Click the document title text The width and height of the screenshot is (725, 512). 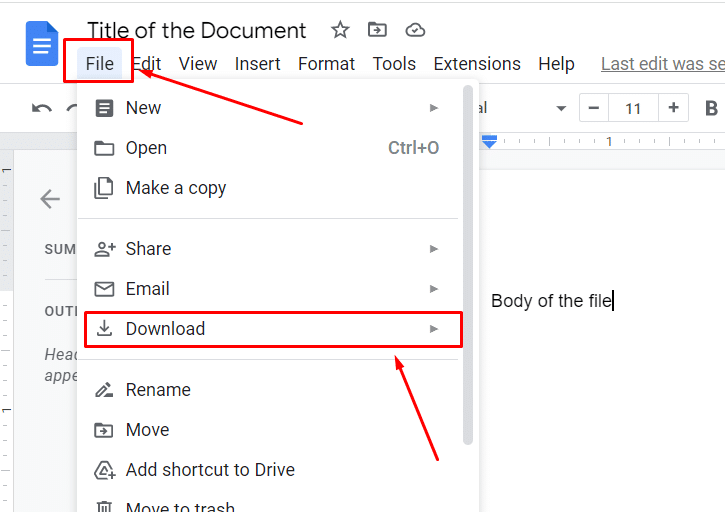pyautogui.click(x=197, y=31)
